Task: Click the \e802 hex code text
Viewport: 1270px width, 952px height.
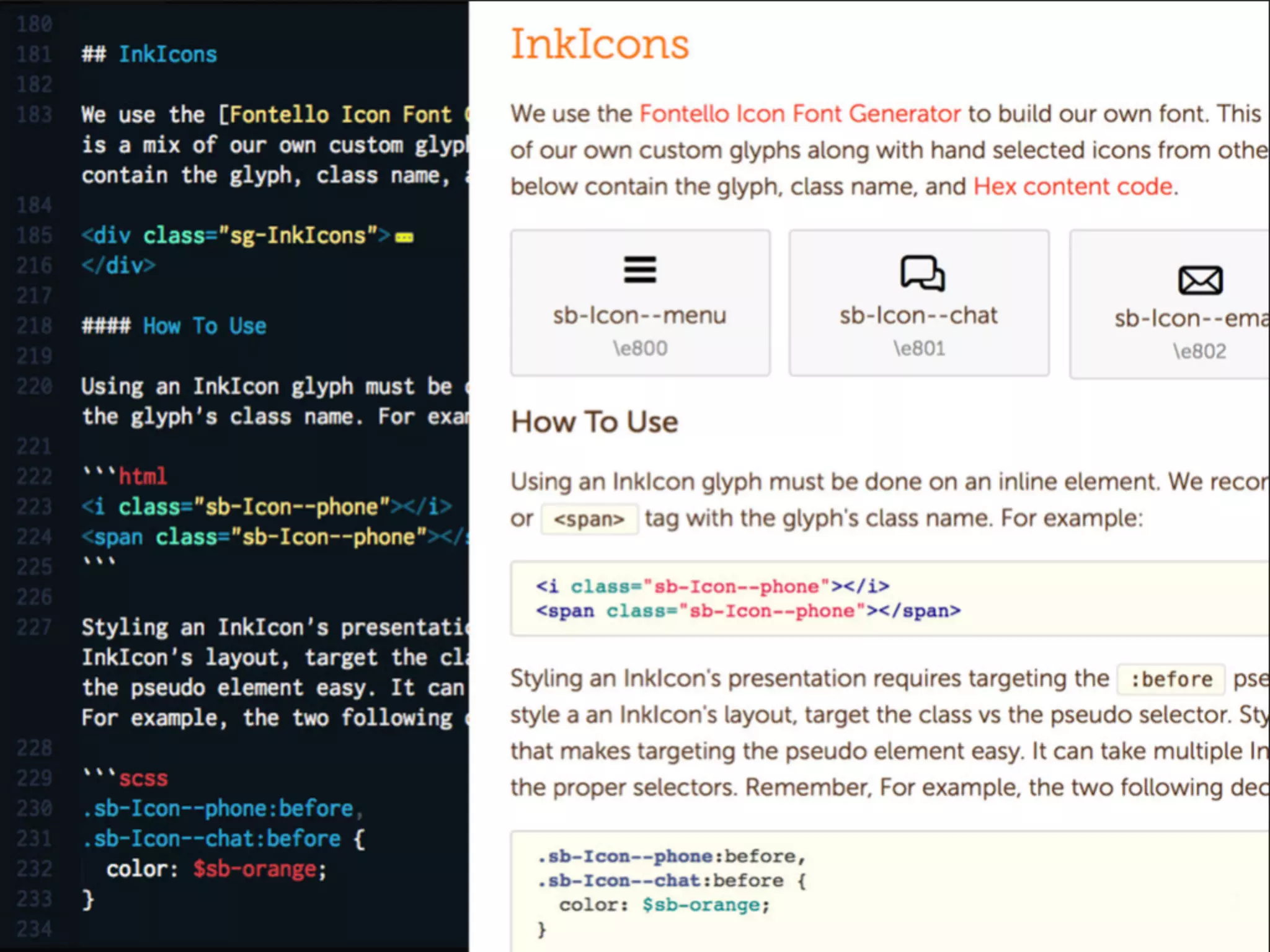Action: click(x=1199, y=351)
